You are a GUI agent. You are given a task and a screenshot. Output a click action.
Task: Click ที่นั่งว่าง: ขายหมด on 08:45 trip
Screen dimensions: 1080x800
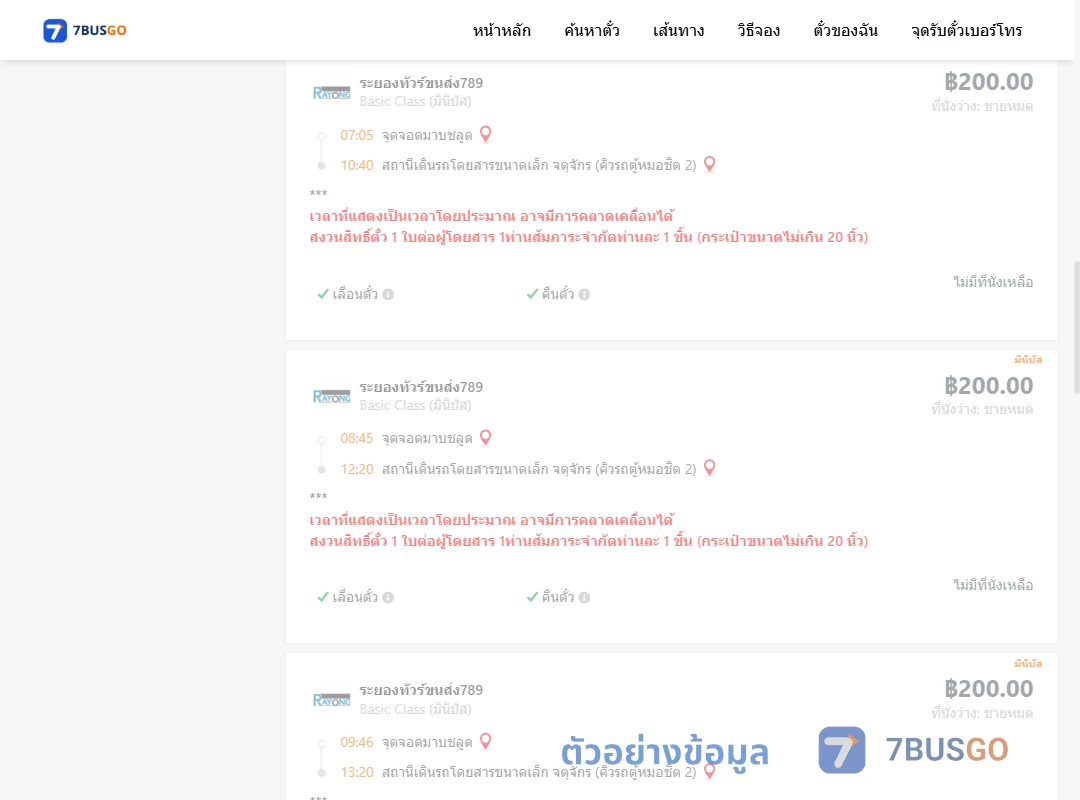tap(982, 409)
